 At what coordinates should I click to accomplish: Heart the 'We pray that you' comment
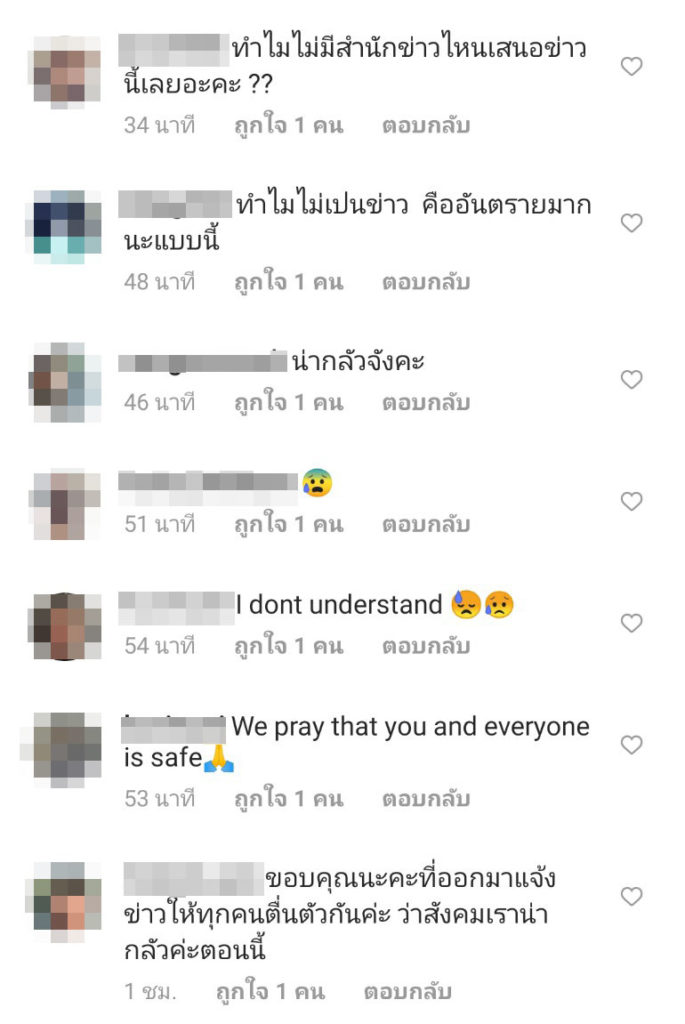[631, 744]
